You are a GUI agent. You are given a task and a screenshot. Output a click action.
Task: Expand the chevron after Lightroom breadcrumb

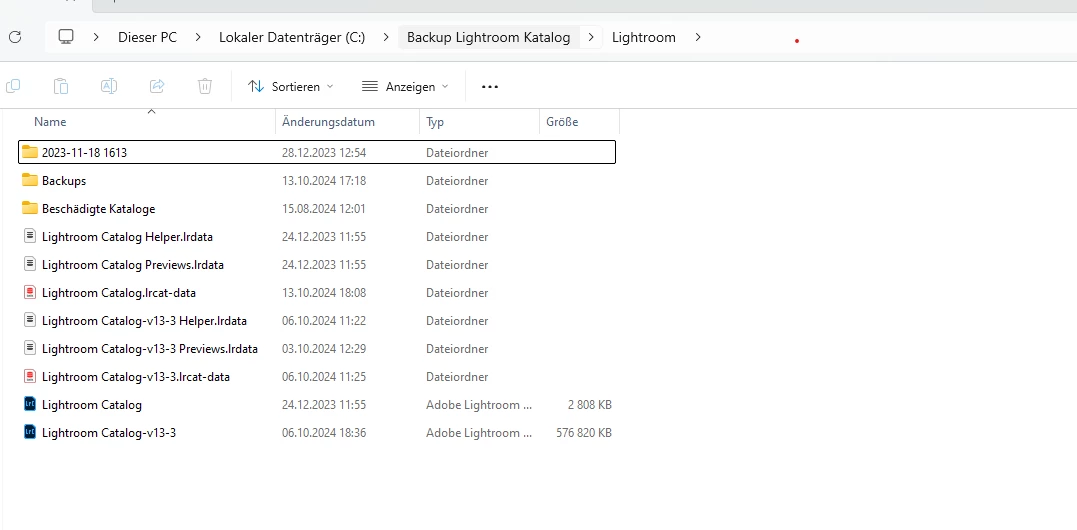(x=698, y=37)
